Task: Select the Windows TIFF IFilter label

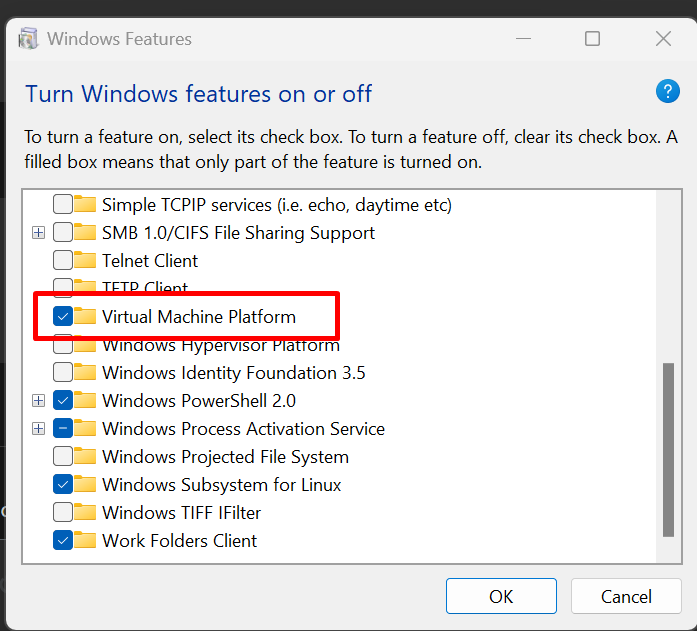Action: (x=181, y=513)
